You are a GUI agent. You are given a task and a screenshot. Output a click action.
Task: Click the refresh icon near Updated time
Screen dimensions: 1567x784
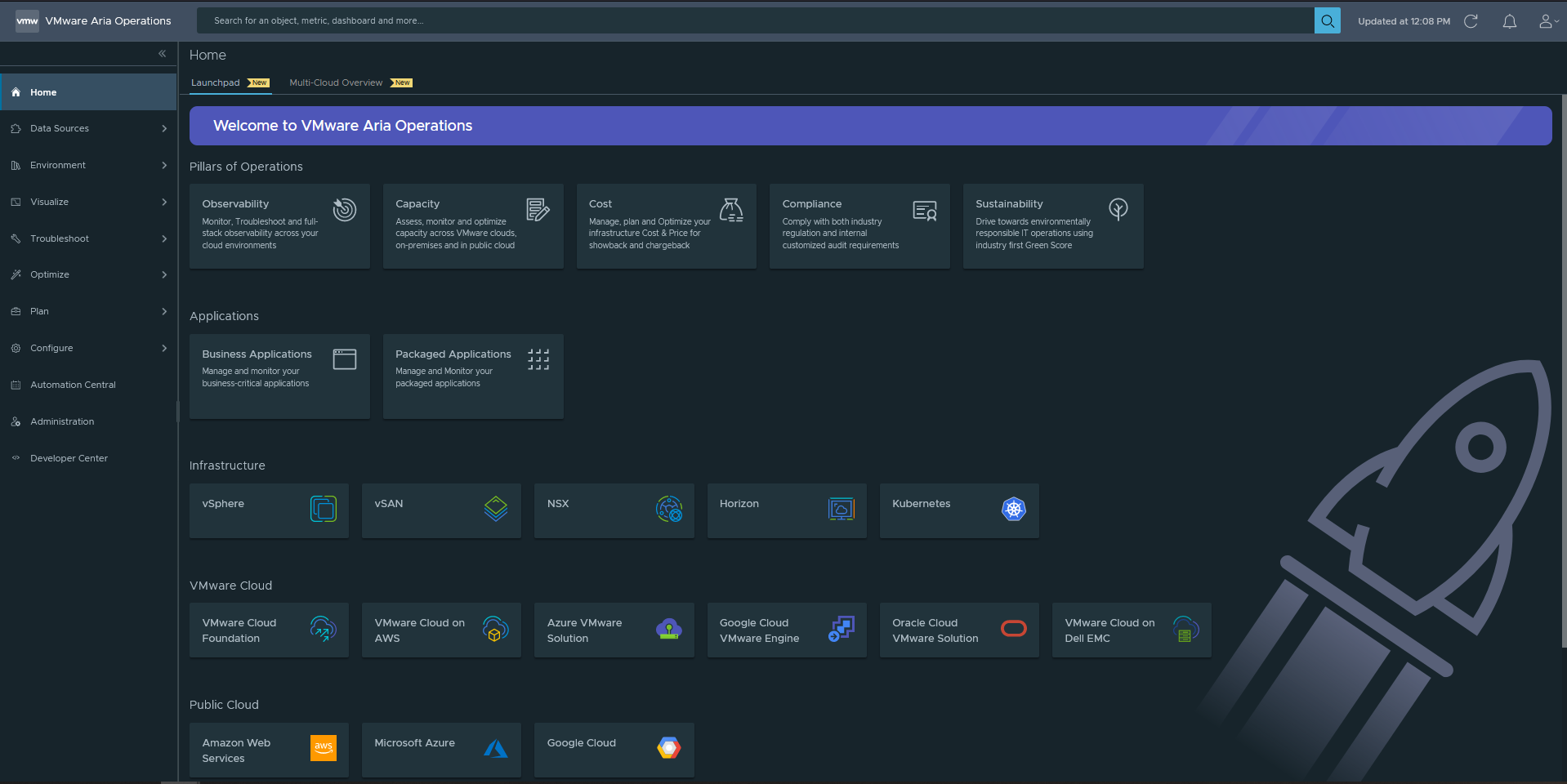click(1471, 21)
